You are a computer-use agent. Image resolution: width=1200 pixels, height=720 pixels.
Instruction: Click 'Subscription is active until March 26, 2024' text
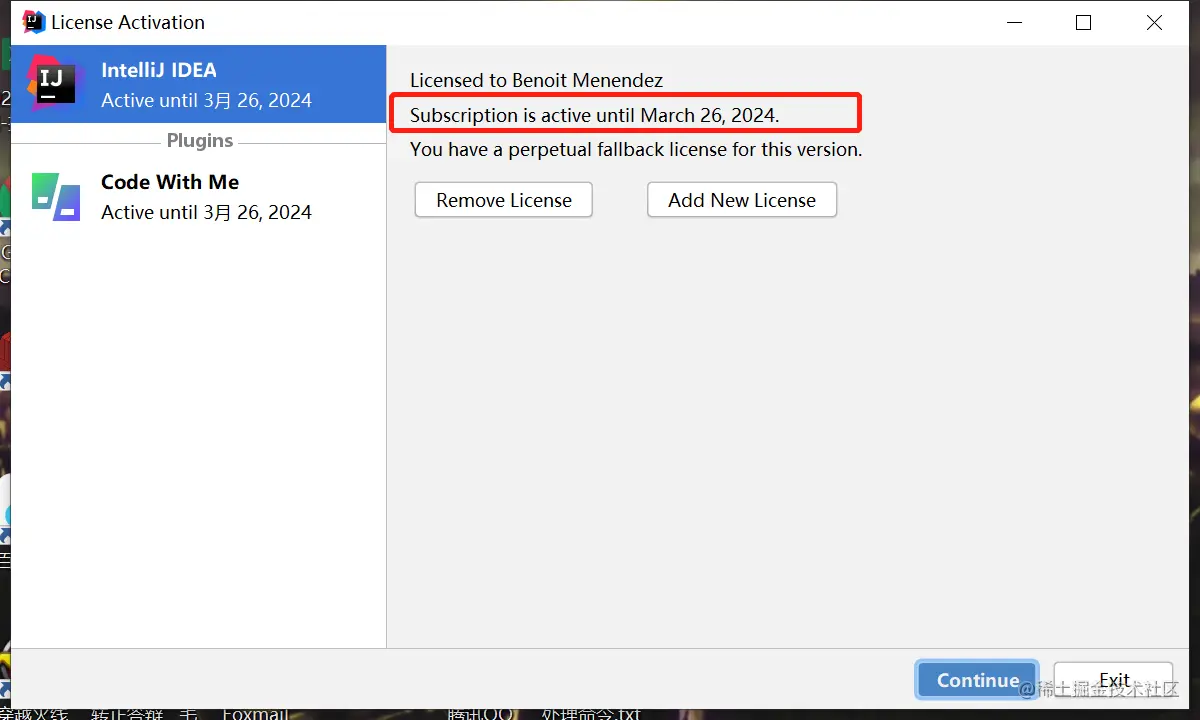point(594,115)
